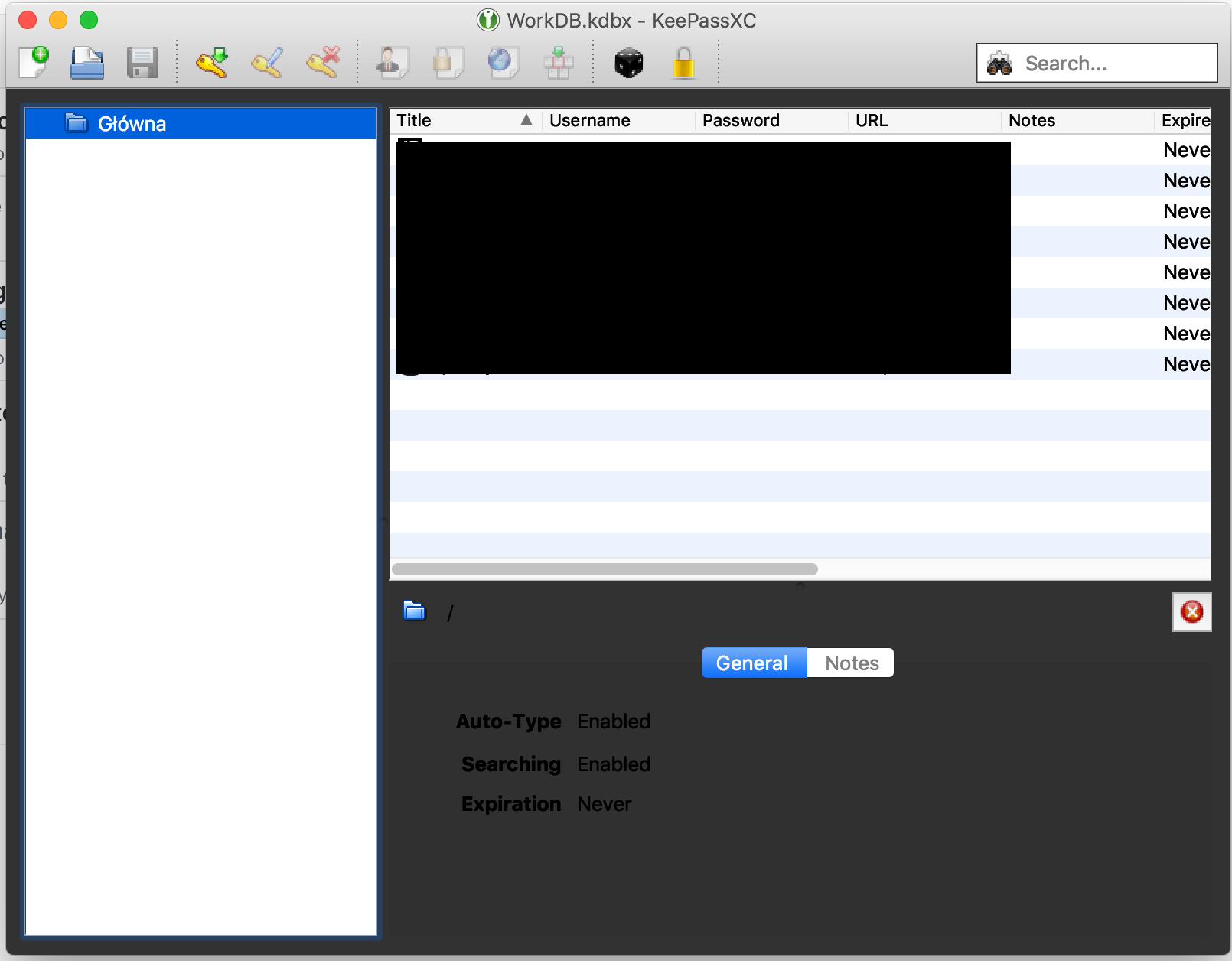
Task: Click the Searching Enabled value
Action: click(614, 764)
